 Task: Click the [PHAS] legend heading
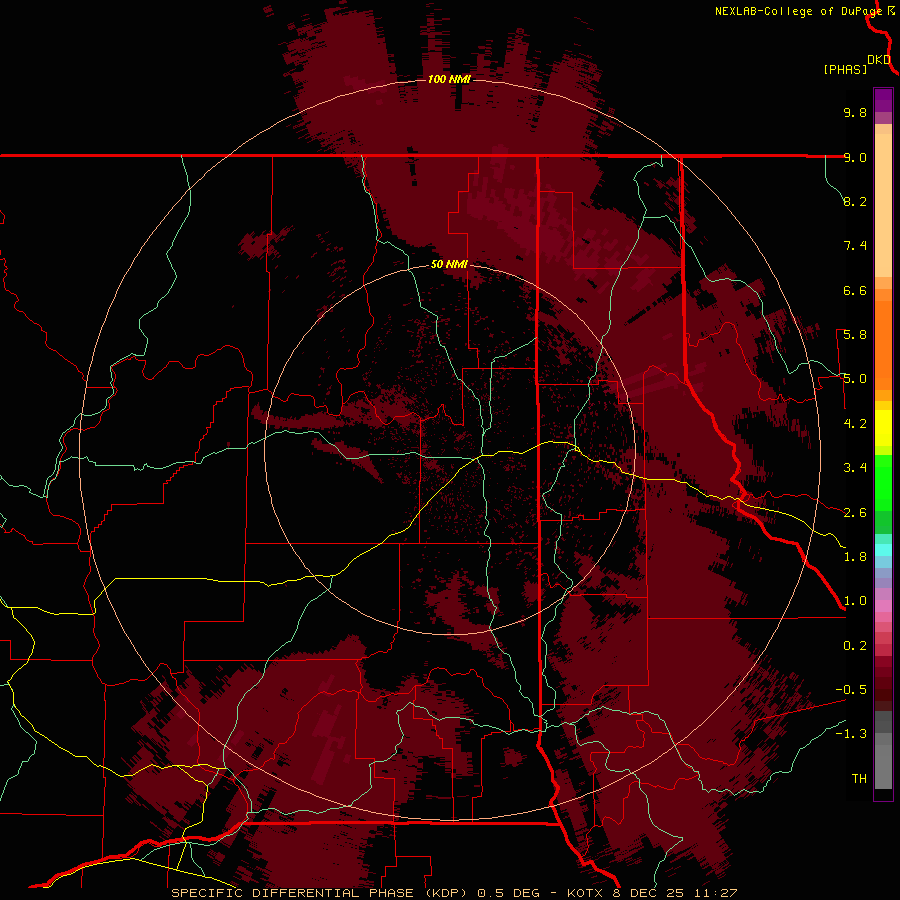coord(845,69)
